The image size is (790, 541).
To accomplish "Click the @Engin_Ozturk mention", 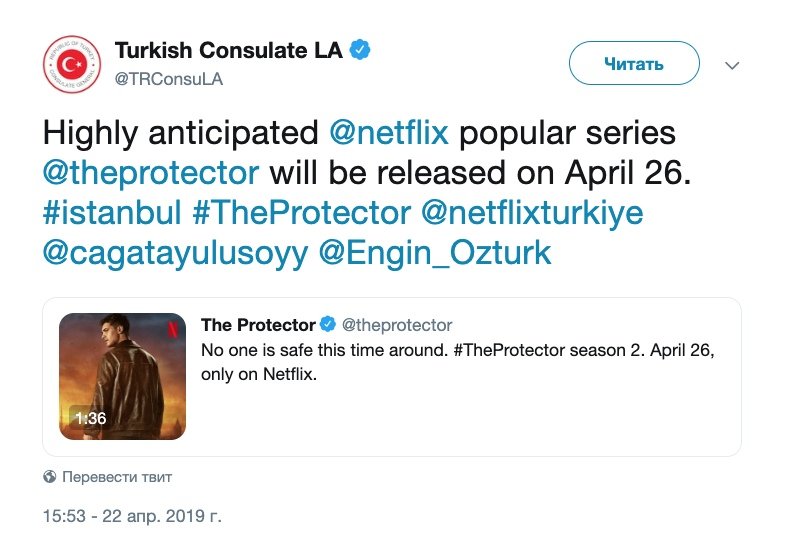I will click(x=434, y=251).
